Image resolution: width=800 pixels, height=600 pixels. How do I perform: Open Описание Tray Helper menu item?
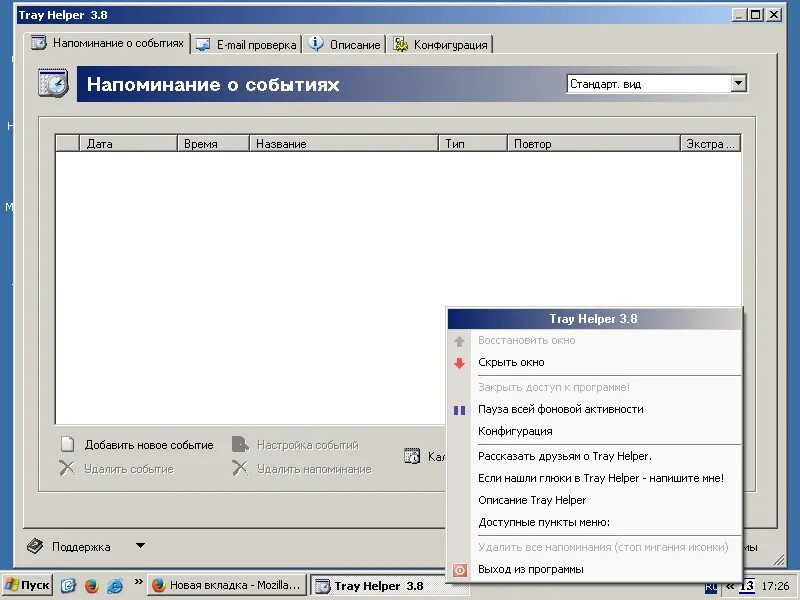[594, 500]
